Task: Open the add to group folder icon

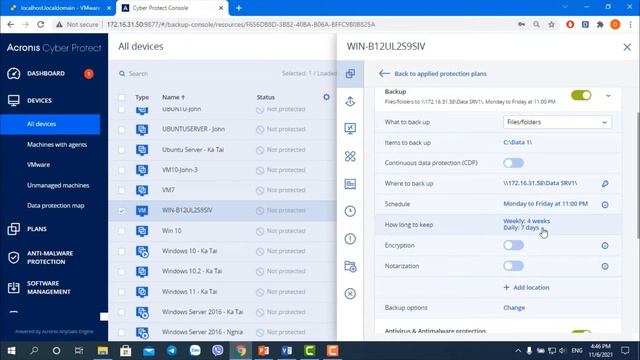Action: pos(350,267)
